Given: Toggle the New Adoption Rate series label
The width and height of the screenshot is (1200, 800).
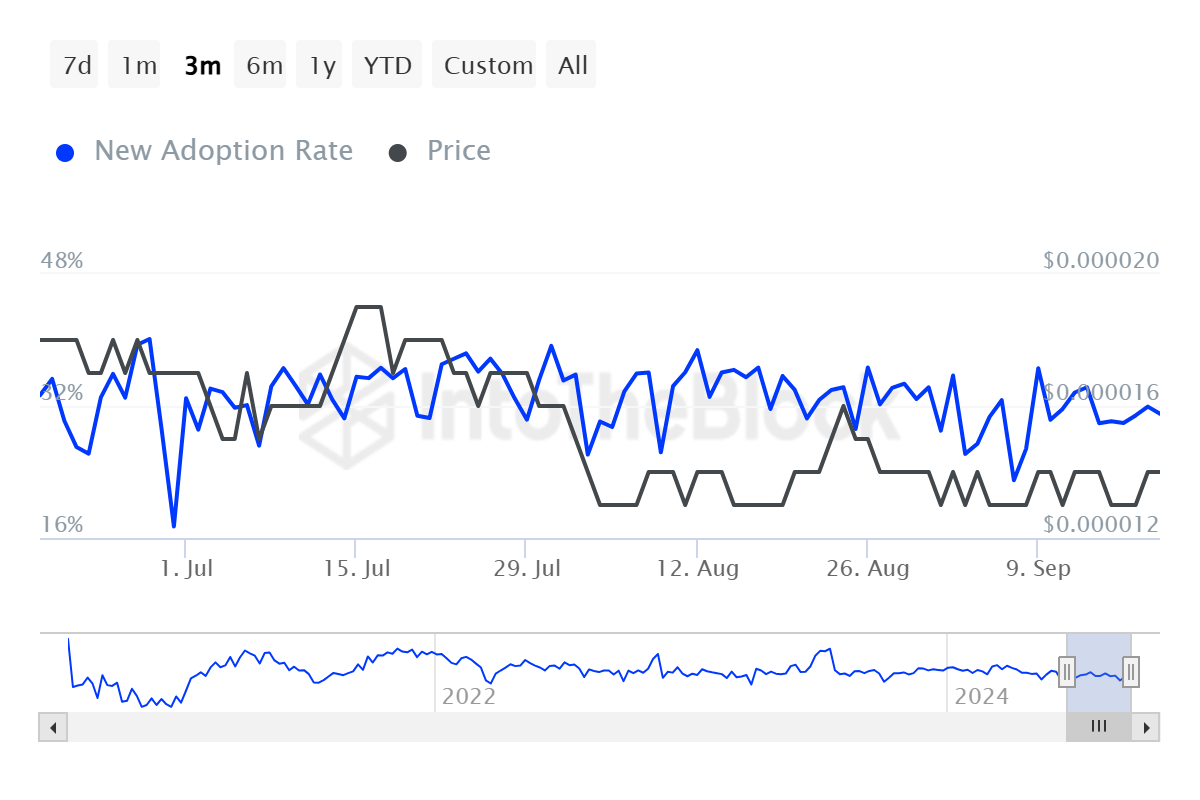Looking at the screenshot, I should click(223, 151).
